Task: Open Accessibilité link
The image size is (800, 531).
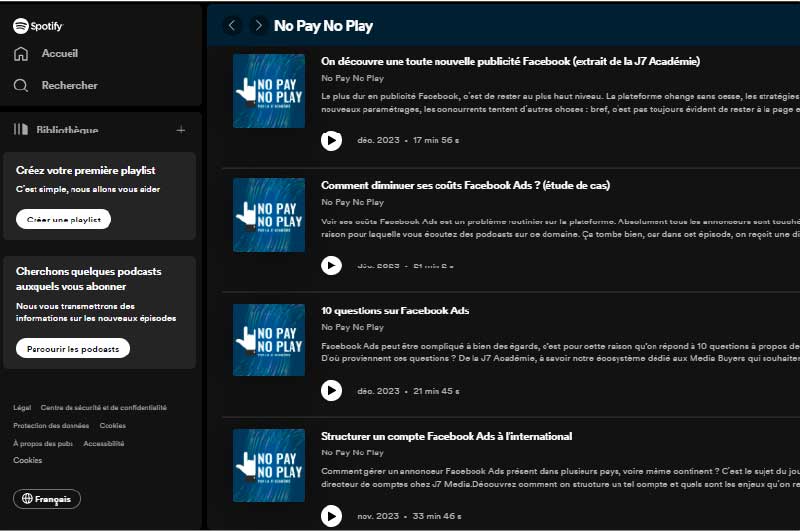Action: [104, 443]
